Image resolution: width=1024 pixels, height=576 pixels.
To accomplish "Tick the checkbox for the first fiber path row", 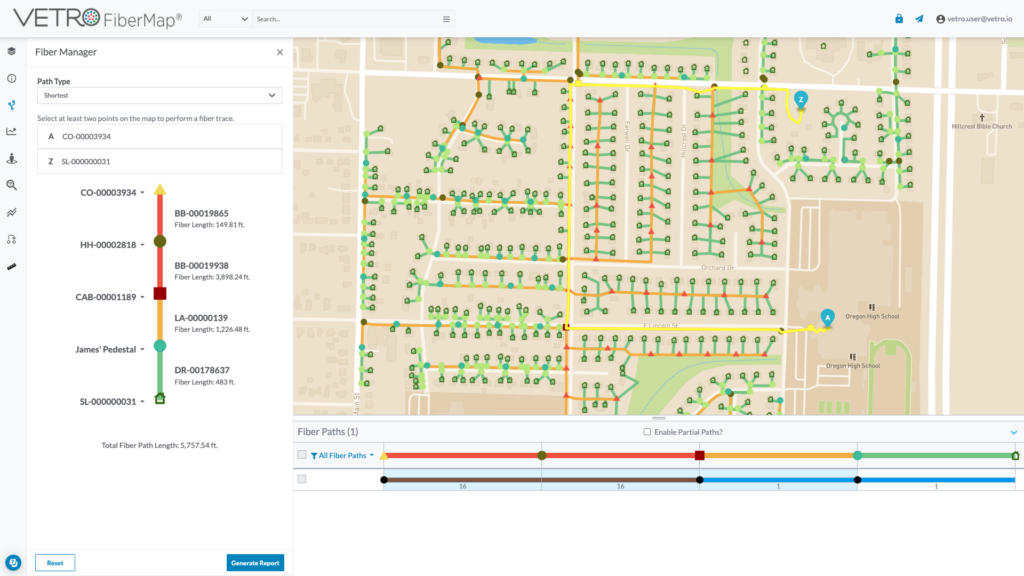I will pyautogui.click(x=302, y=480).
